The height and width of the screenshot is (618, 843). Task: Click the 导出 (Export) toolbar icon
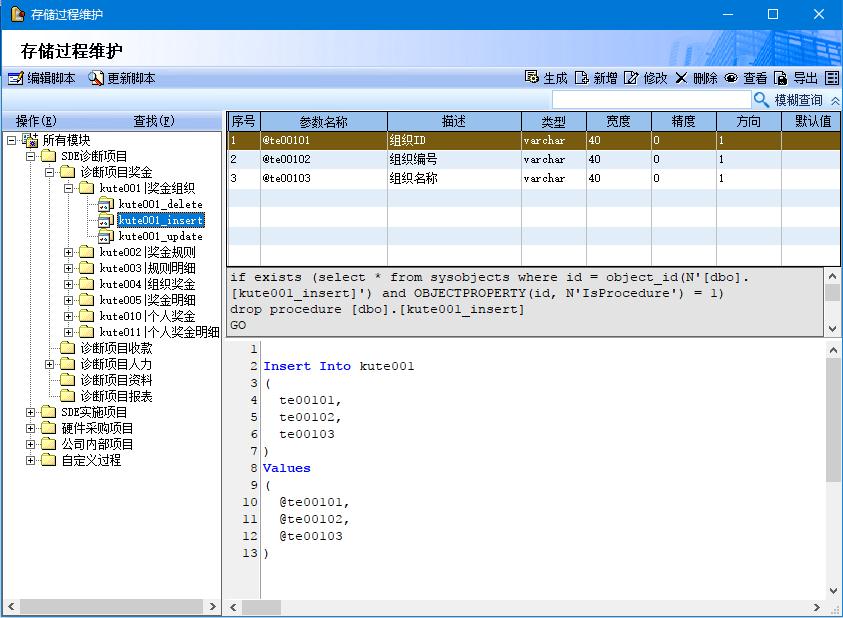(x=781, y=78)
